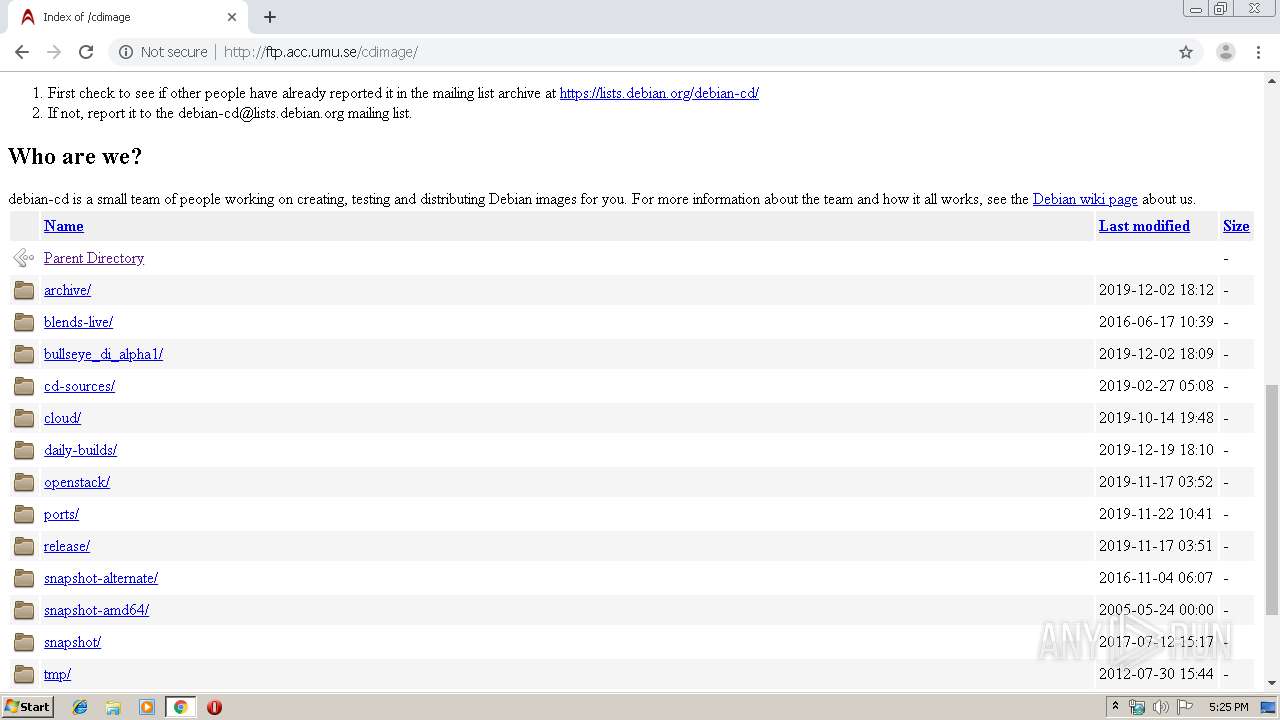The image size is (1280, 720).
Task: Click the browser forward arrow
Action: pyautogui.click(x=54, y=52)
